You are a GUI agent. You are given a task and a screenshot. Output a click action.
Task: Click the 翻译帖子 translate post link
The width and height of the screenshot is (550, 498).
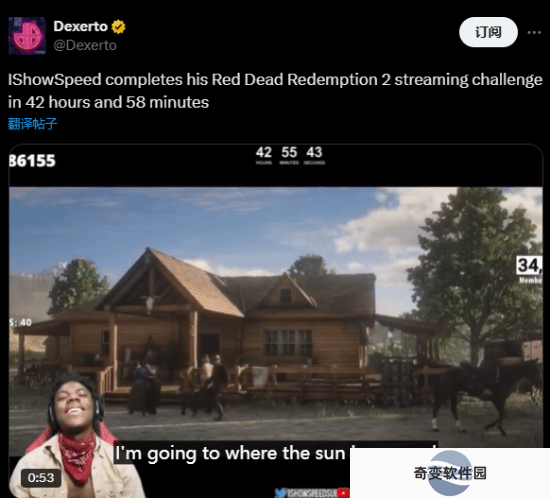32,123
